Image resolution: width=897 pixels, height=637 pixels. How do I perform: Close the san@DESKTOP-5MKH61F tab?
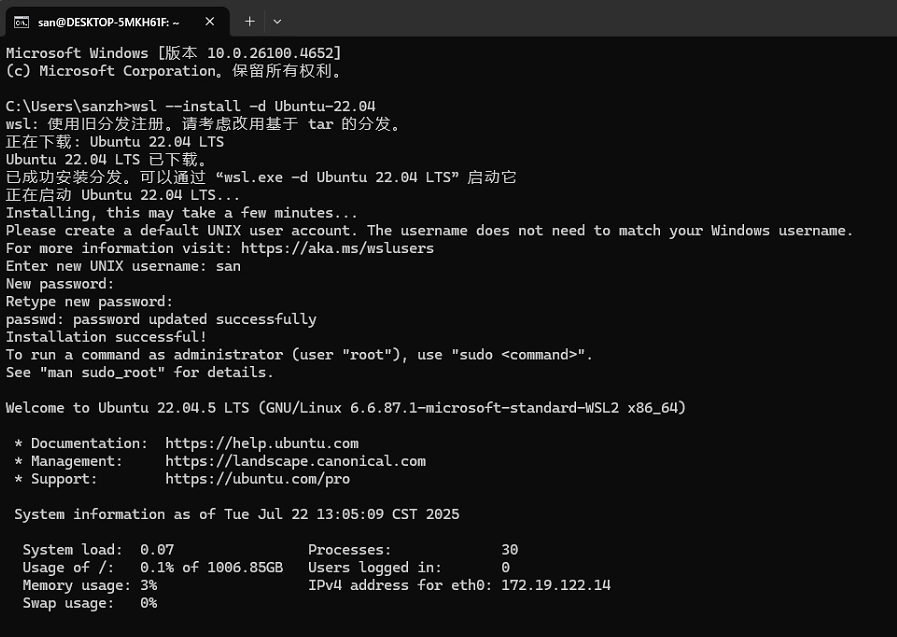209,21
